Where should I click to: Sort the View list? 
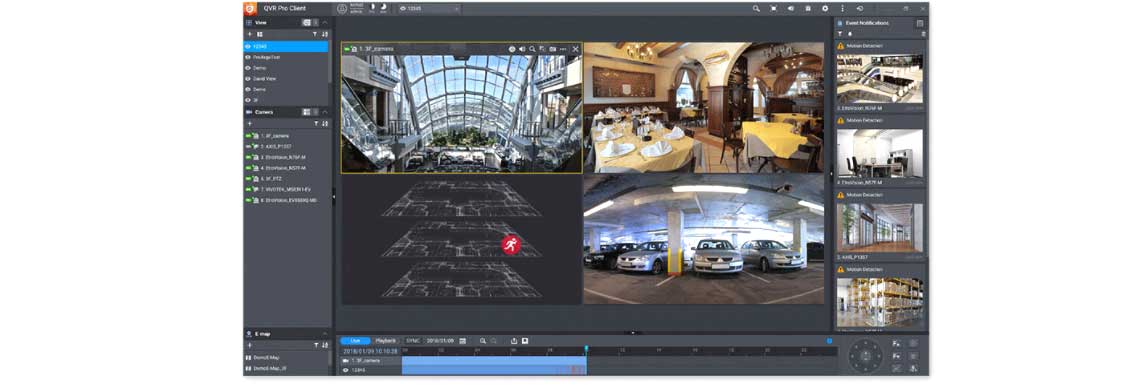click(x=325, y=34)
